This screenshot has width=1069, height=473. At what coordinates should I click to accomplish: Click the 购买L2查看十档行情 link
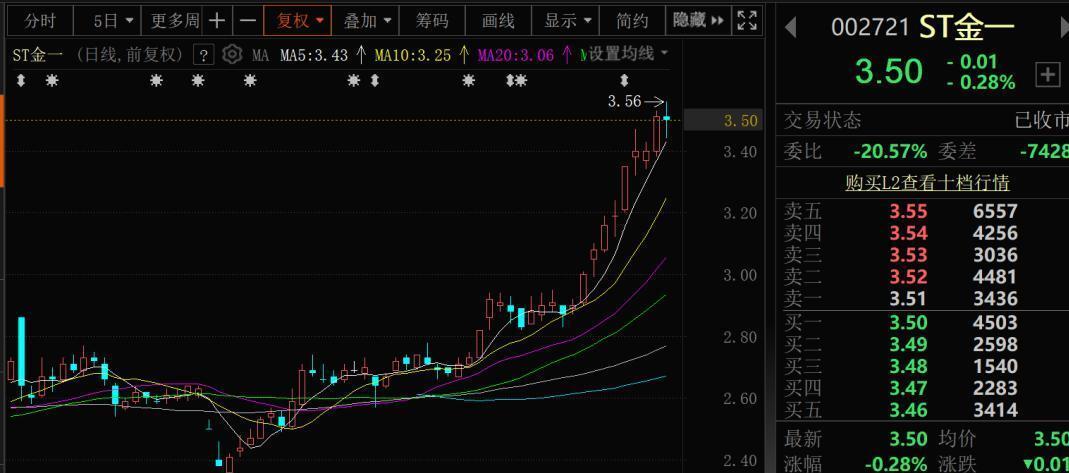click(x=926, y=183)
